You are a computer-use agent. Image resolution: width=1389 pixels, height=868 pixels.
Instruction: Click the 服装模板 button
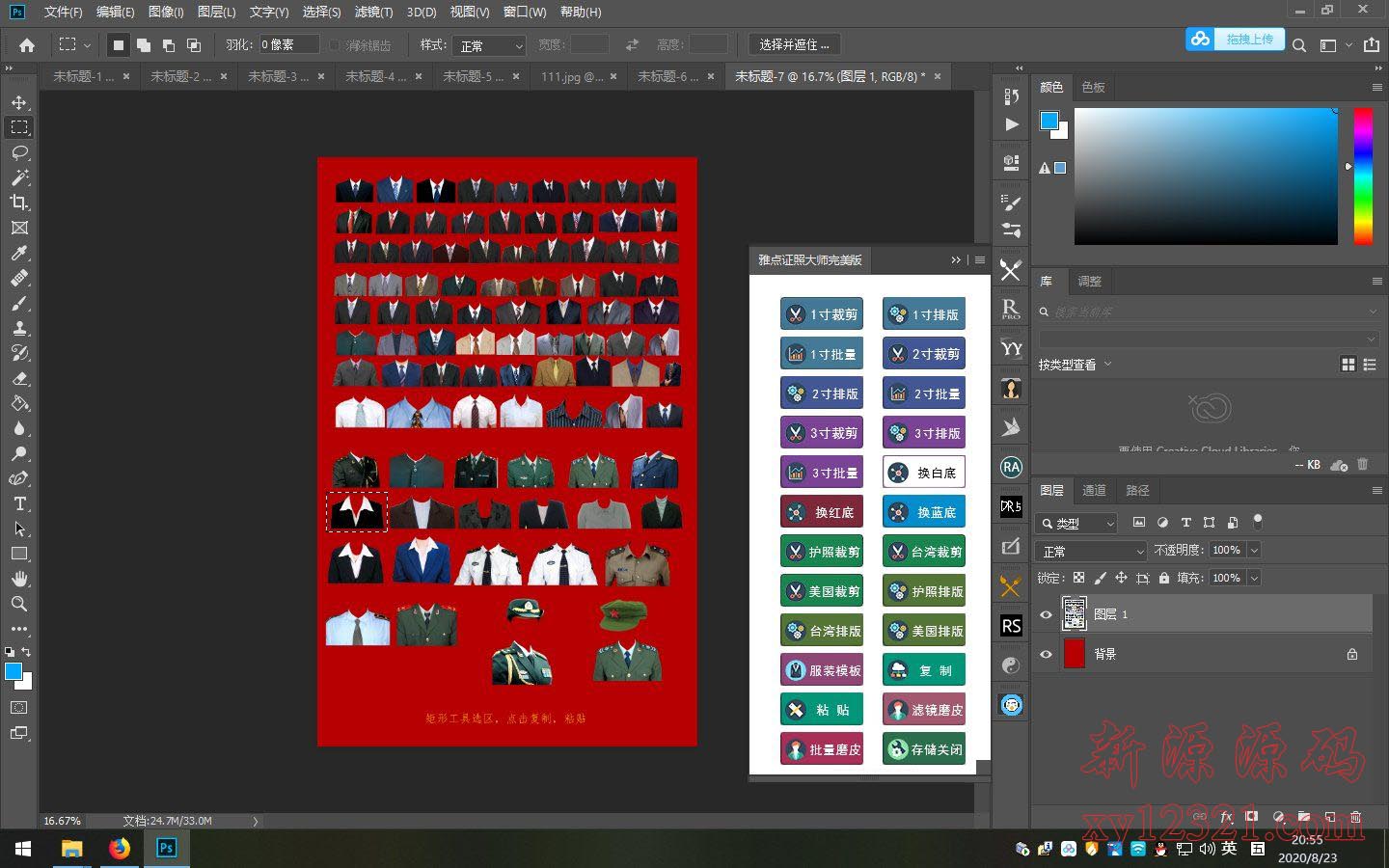pos(822,670)
